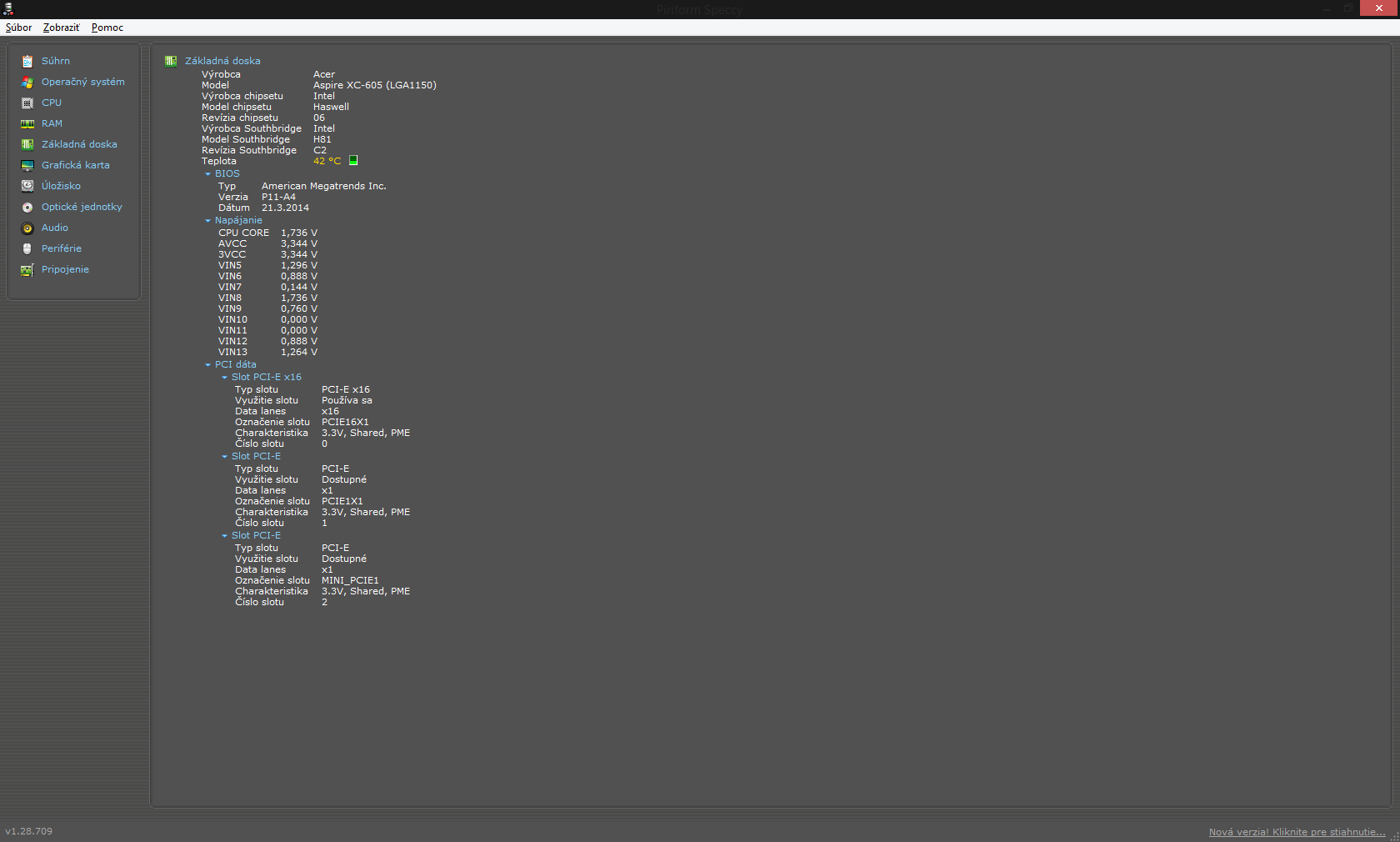Open the Audio section label
The height and width of the screenshot is (842, 1400).
[55, 228]
